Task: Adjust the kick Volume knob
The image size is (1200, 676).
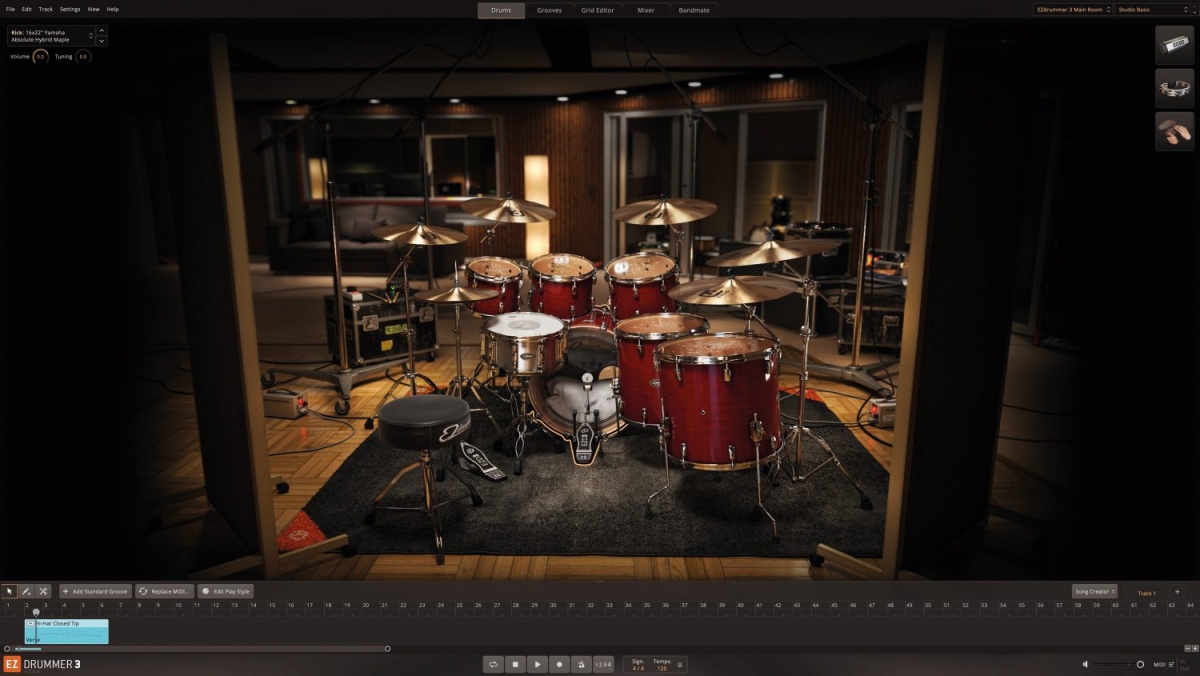Action: pos(41,57)
